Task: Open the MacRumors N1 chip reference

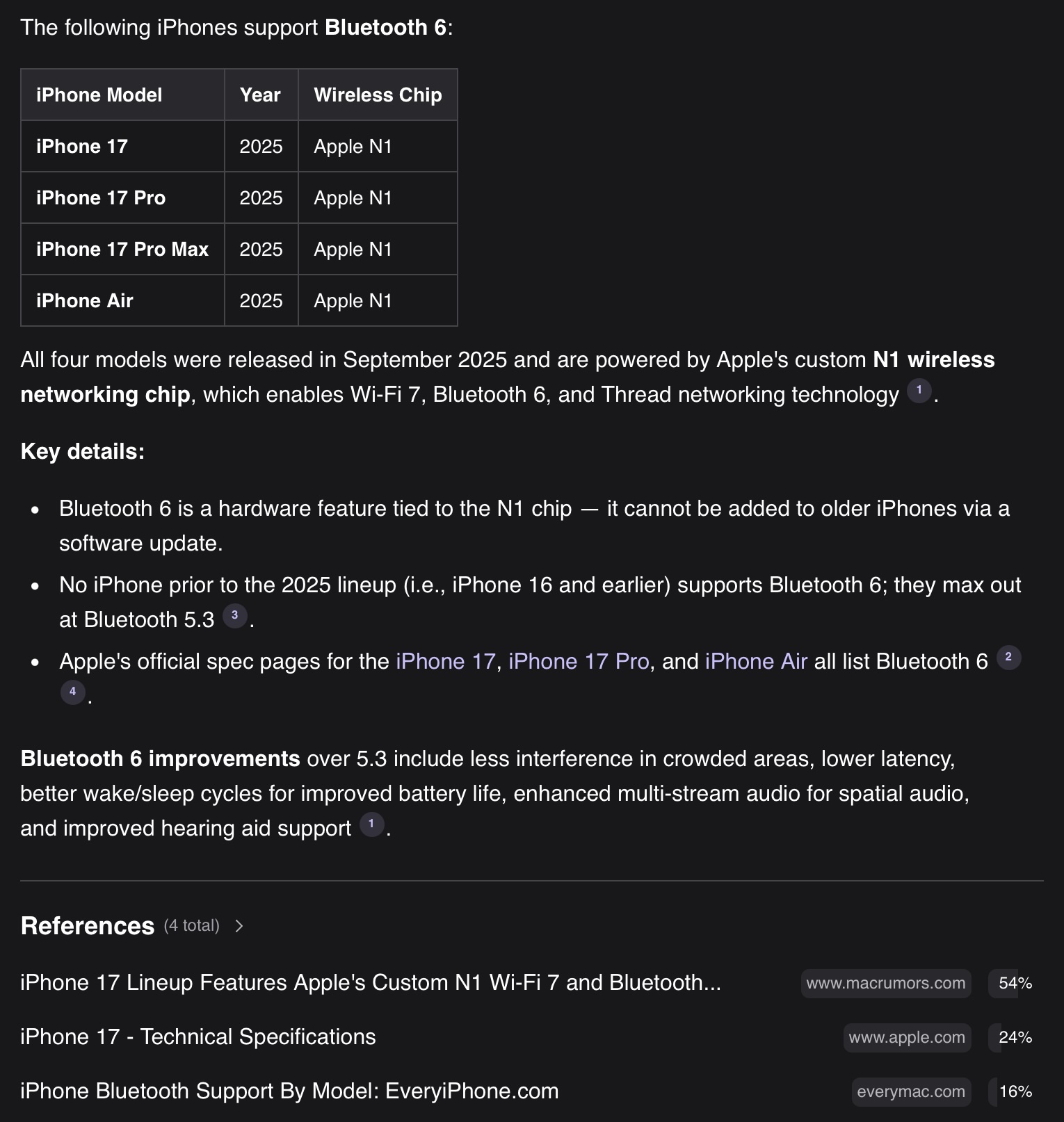Action: tap(371, 982)
